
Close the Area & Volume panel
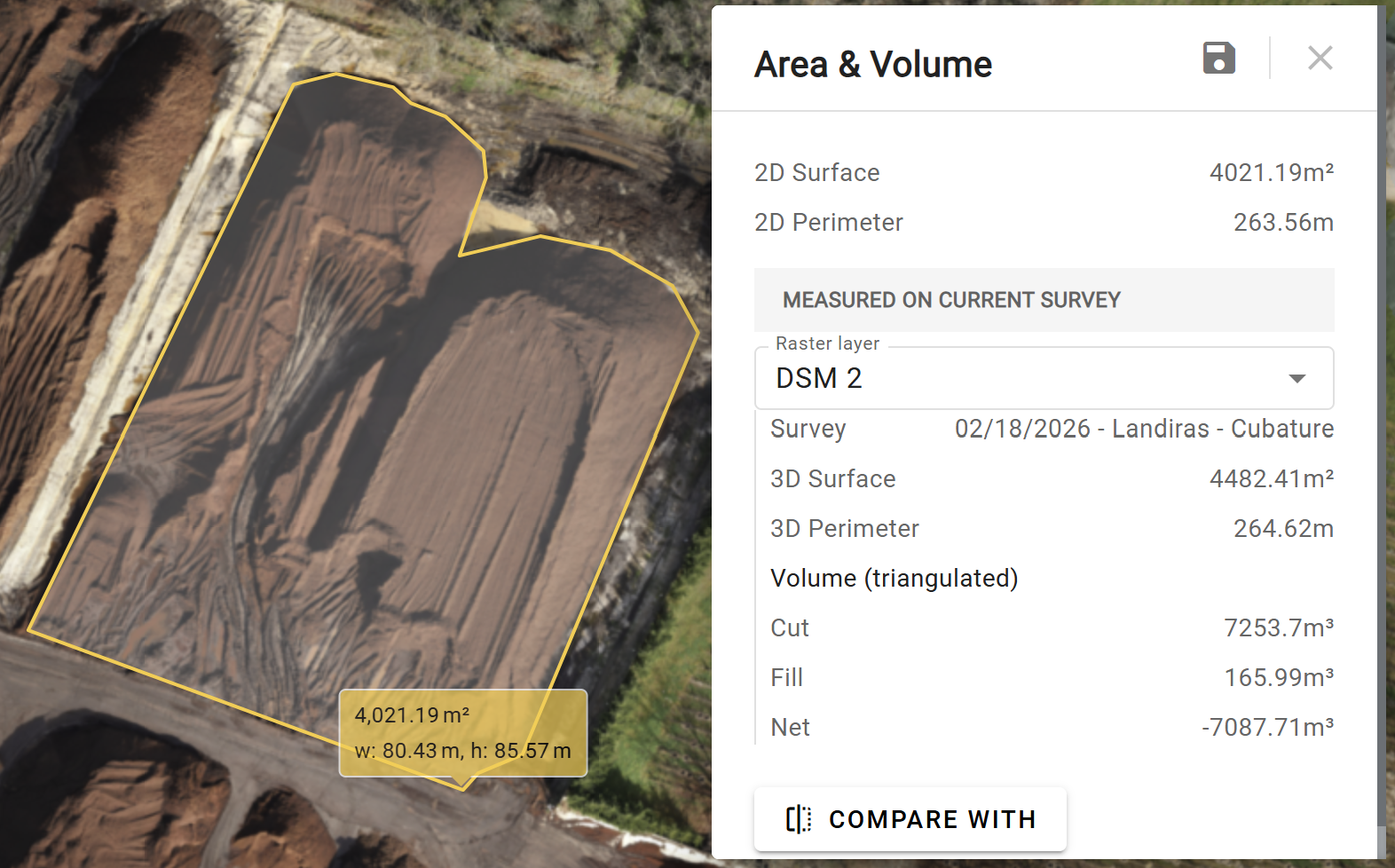click(x=1320, y=59)
